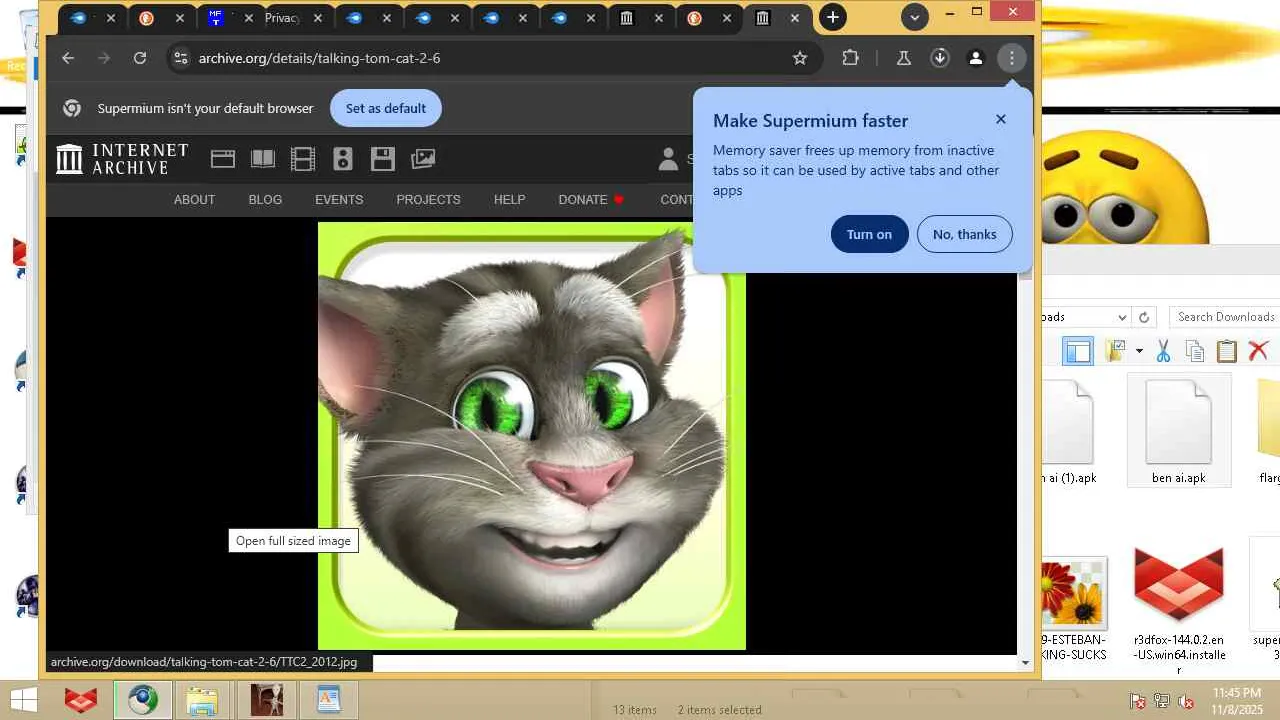
Task: Close the active archive.org tab
Action: click(795, 18)
